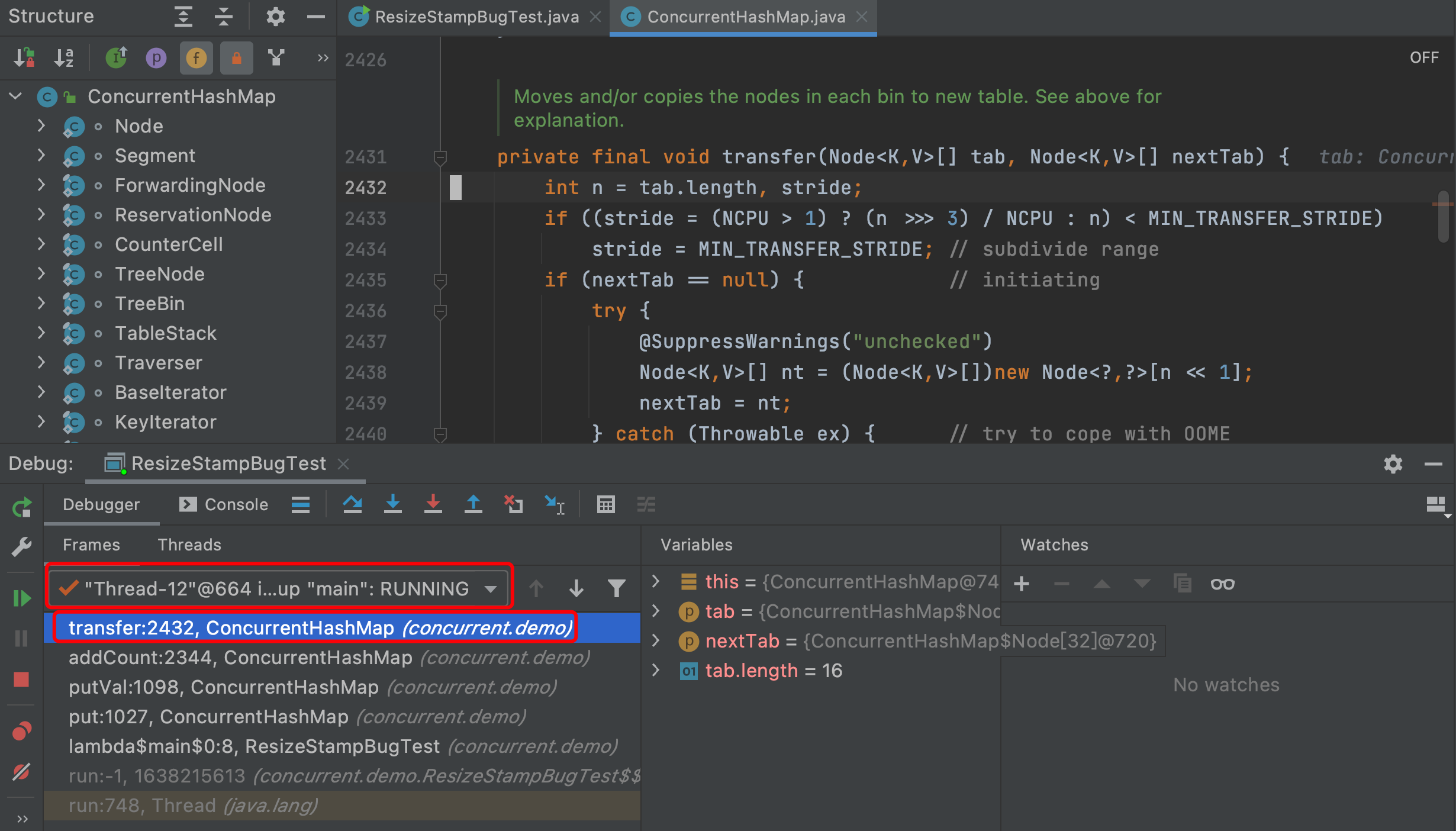The height and width of the screenshot is (831, 1456).
Task: Toggle Sort Alphabetically in Structure toolbar
Action: coord(64,57)
